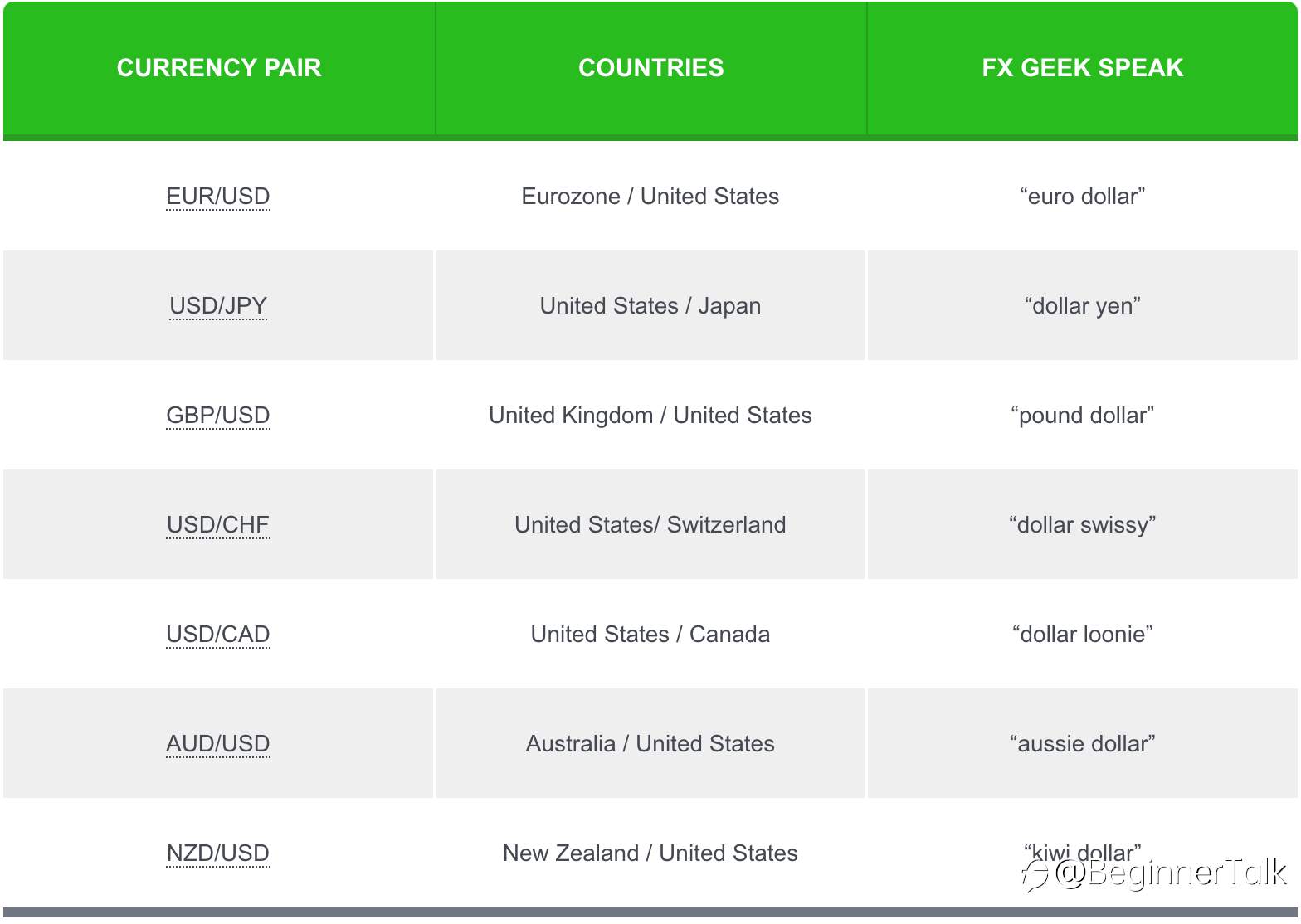Select the United States / Japan cell
1301x924 pixels.
coord(650,306)
